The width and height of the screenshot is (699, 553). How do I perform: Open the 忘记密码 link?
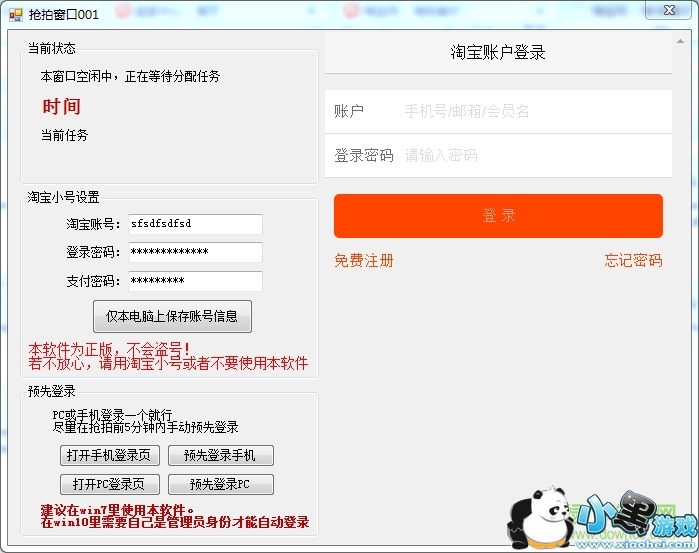coord(633,260)
